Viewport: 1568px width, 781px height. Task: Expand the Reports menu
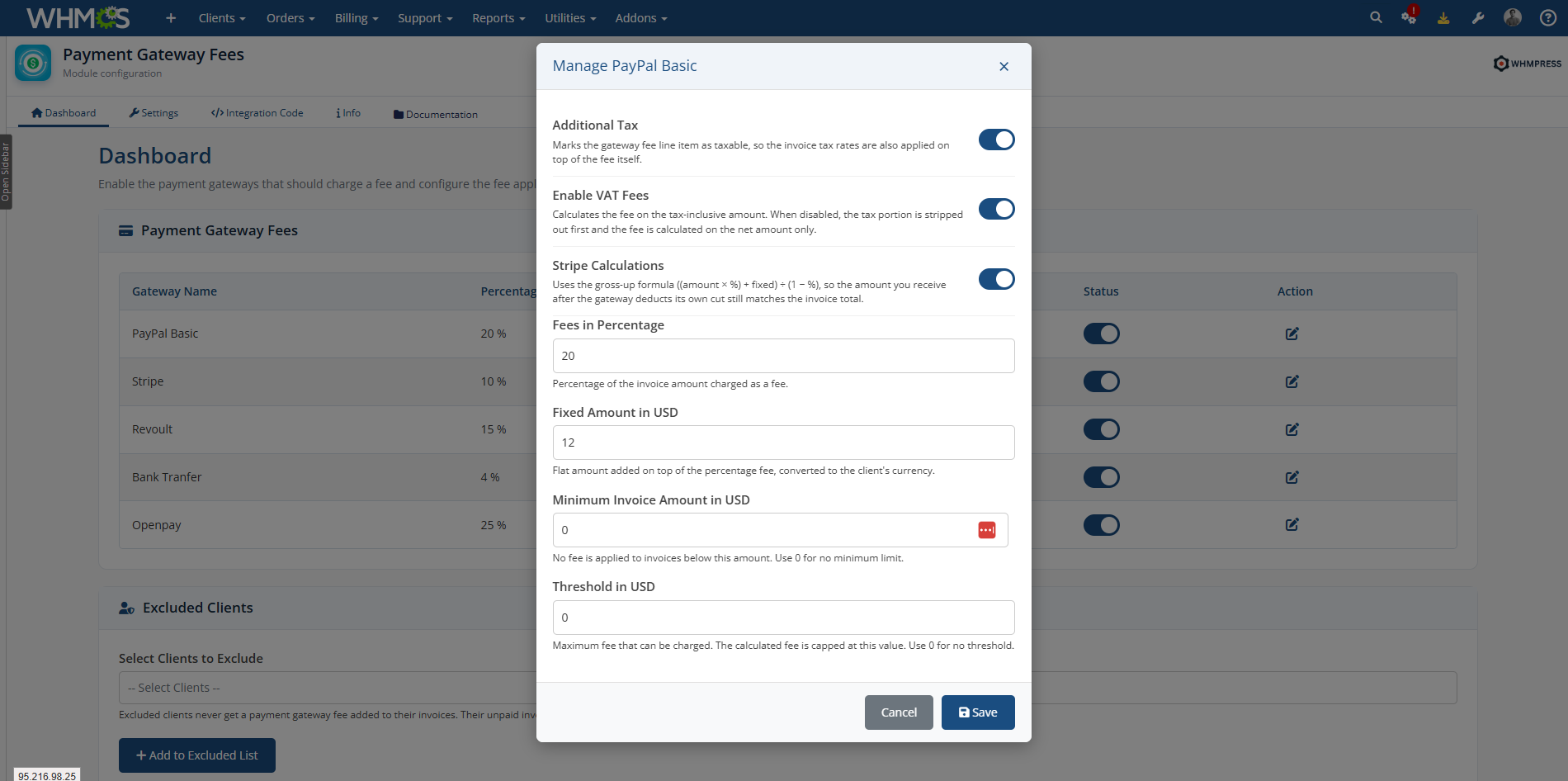498,18
